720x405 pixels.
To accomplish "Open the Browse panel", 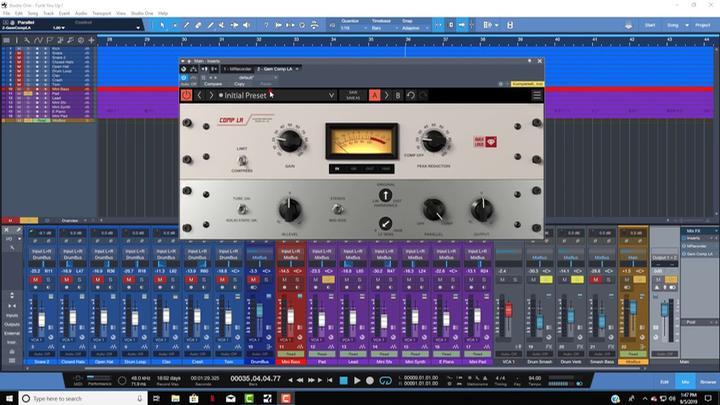I will 708,382.
